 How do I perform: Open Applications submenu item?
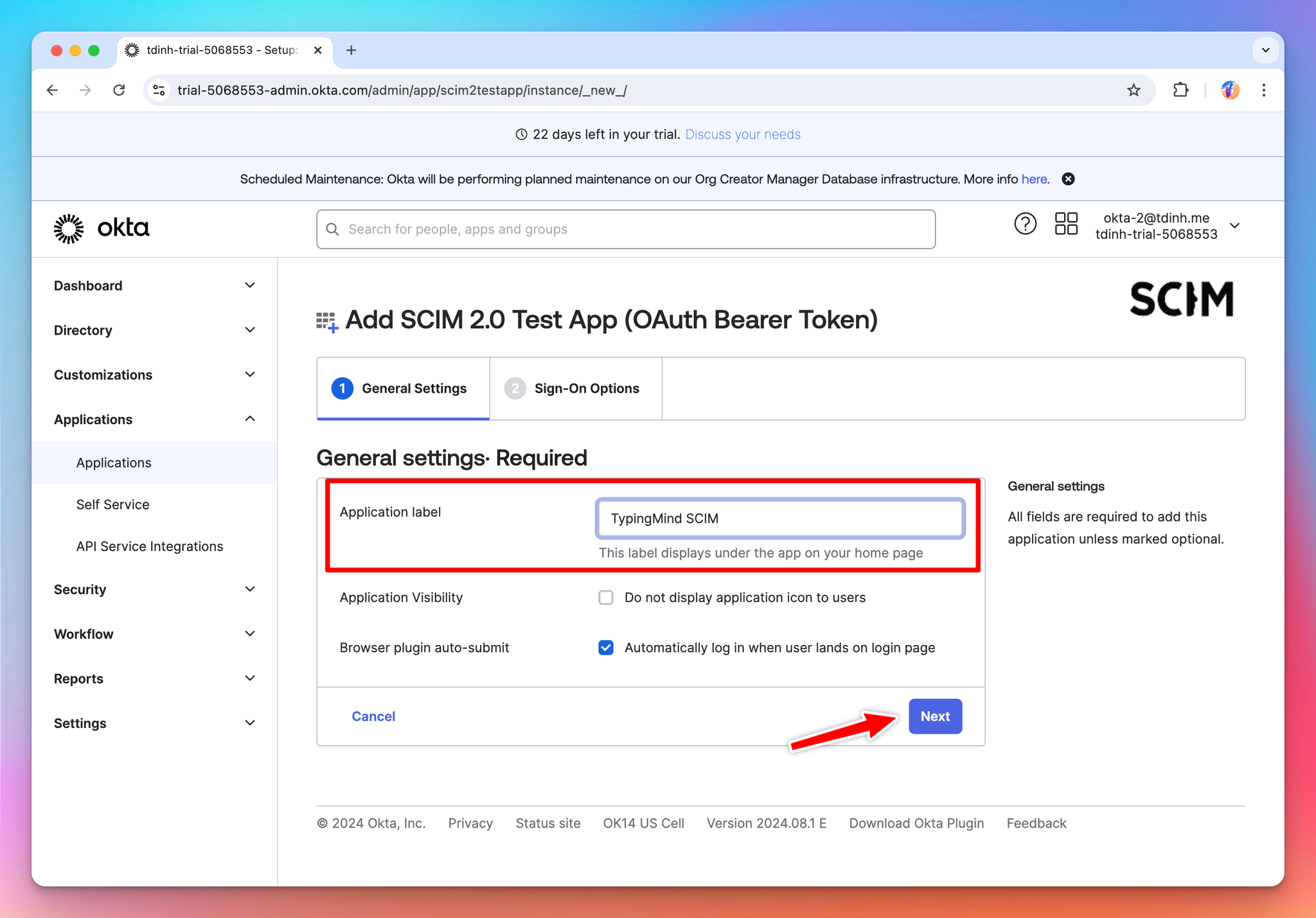click(x=154, y=463)
